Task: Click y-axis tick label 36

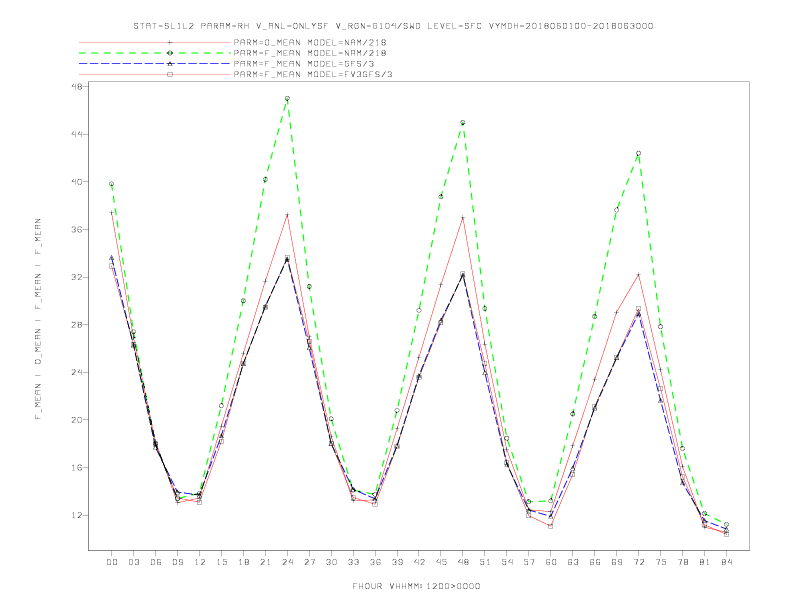Action: [77, 229]
